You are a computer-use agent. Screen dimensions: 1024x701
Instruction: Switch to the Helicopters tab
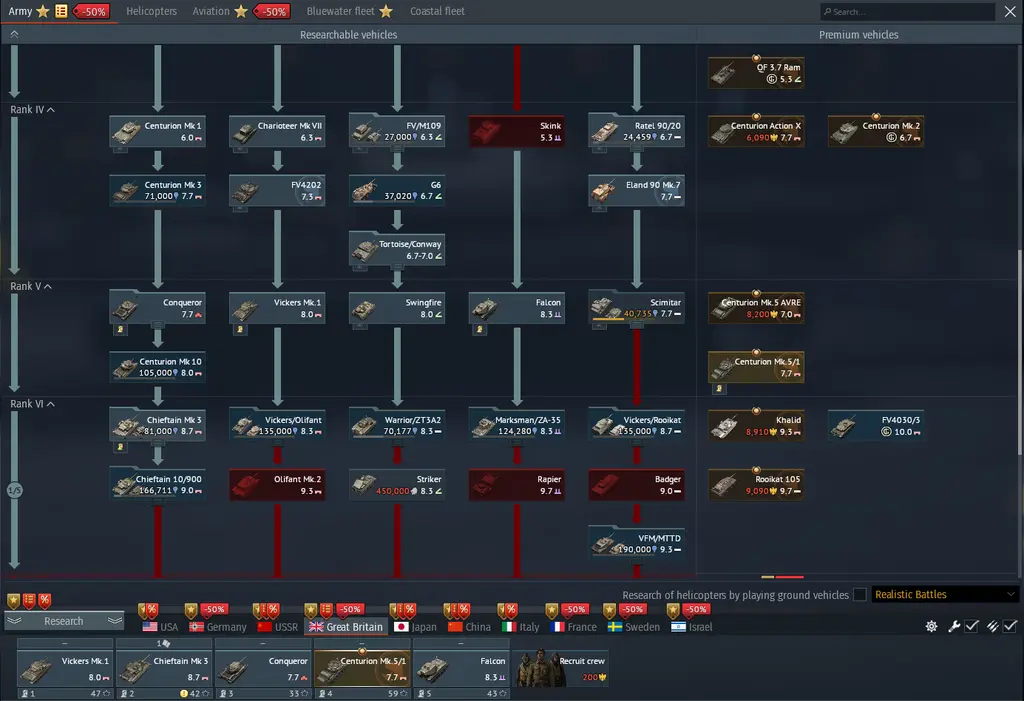click(151, 11)
